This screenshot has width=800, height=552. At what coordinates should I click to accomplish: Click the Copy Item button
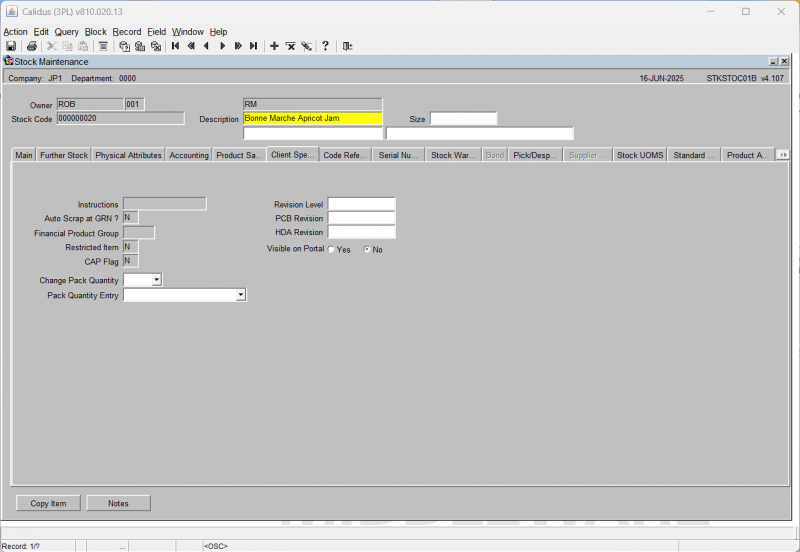[48, 503]
